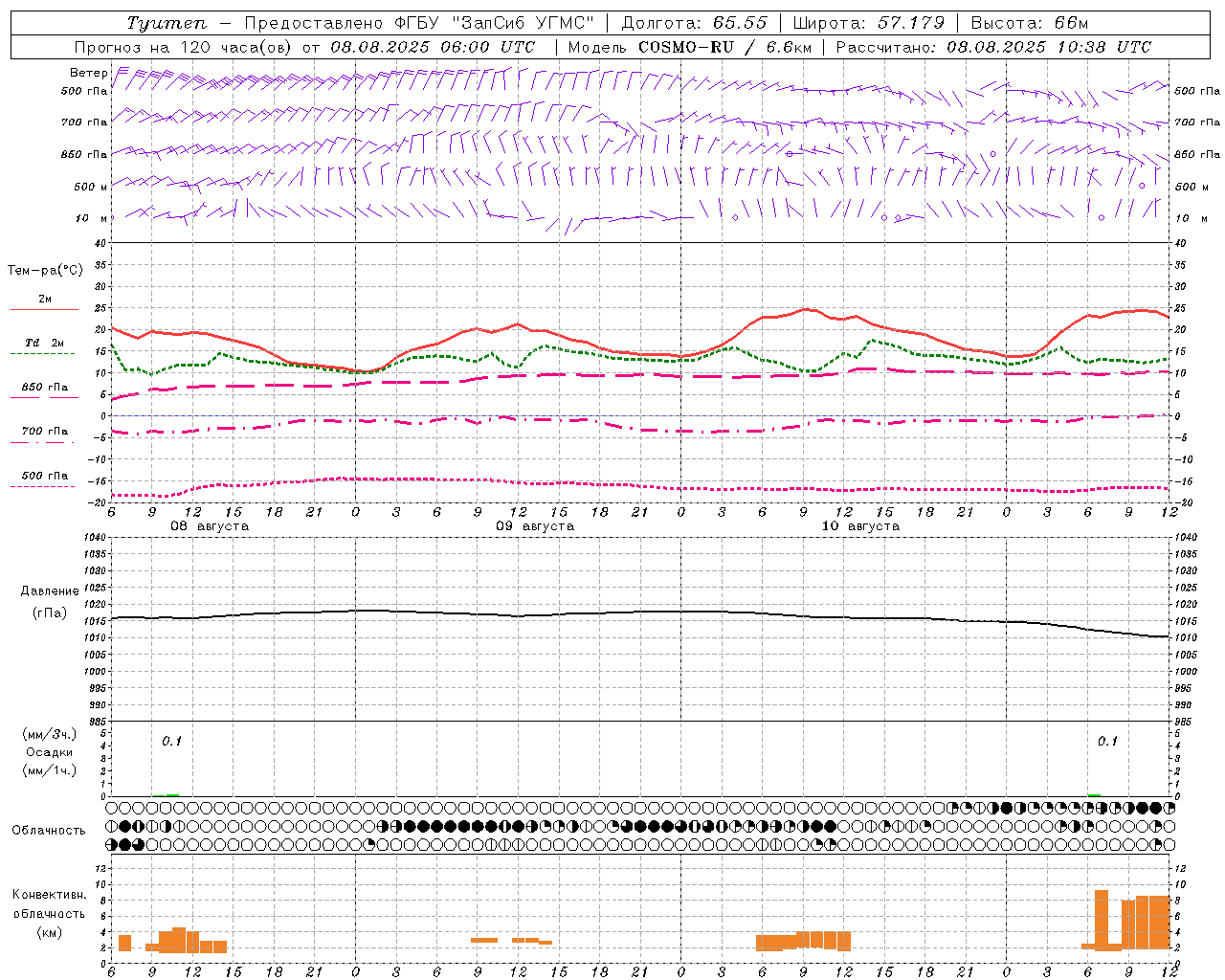Viewport: 1225px width, 980px height.
Task: Click the "Ветер" wind panel label
Action: (89, 73)
